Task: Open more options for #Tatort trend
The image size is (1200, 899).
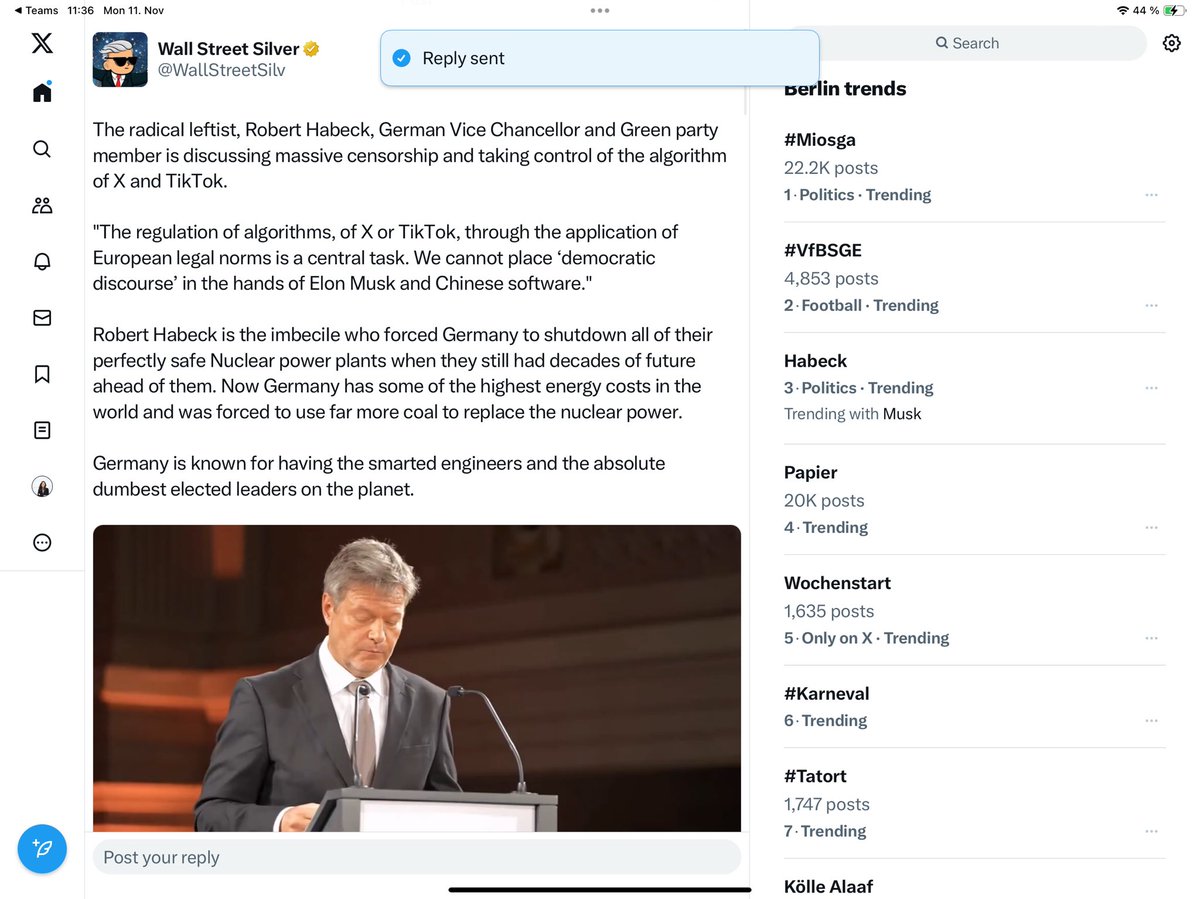Action: [x=1151, y=831]
